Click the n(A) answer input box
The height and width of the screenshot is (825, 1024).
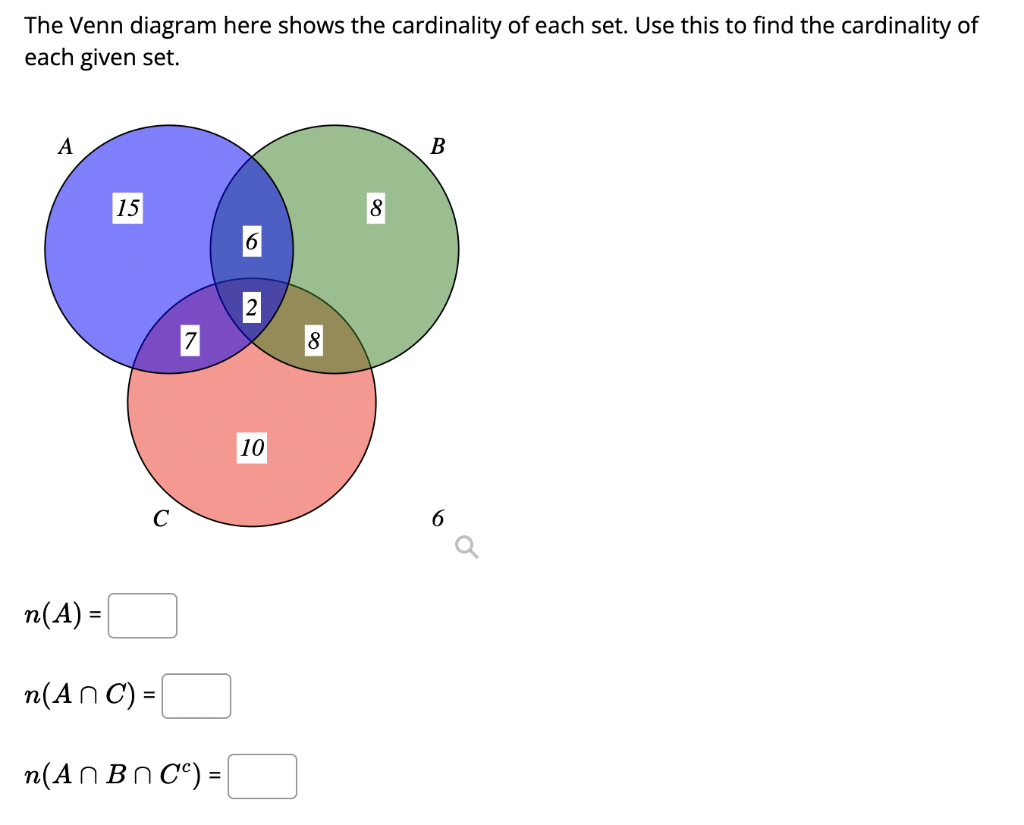pyautogui.click(x=142, y=616)
